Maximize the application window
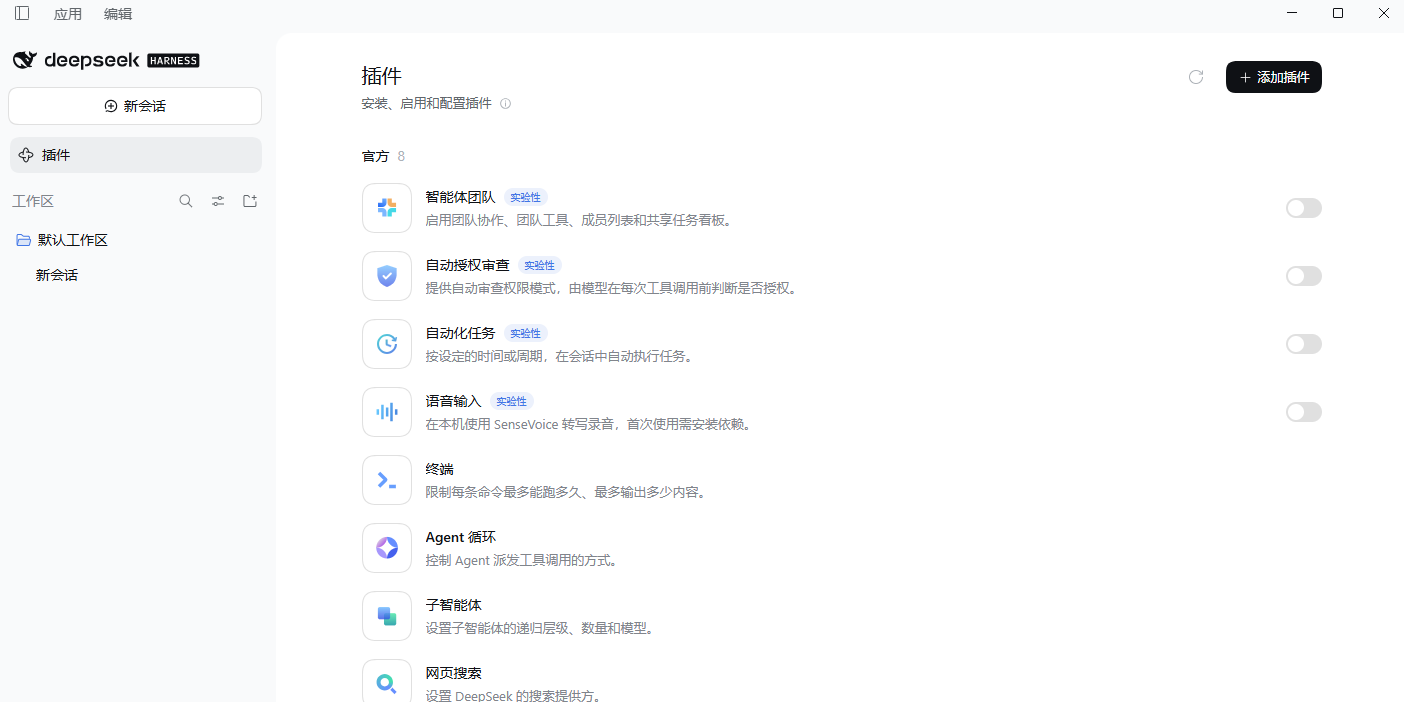This screenshot has width=1404, height=702. (1338, 13)
